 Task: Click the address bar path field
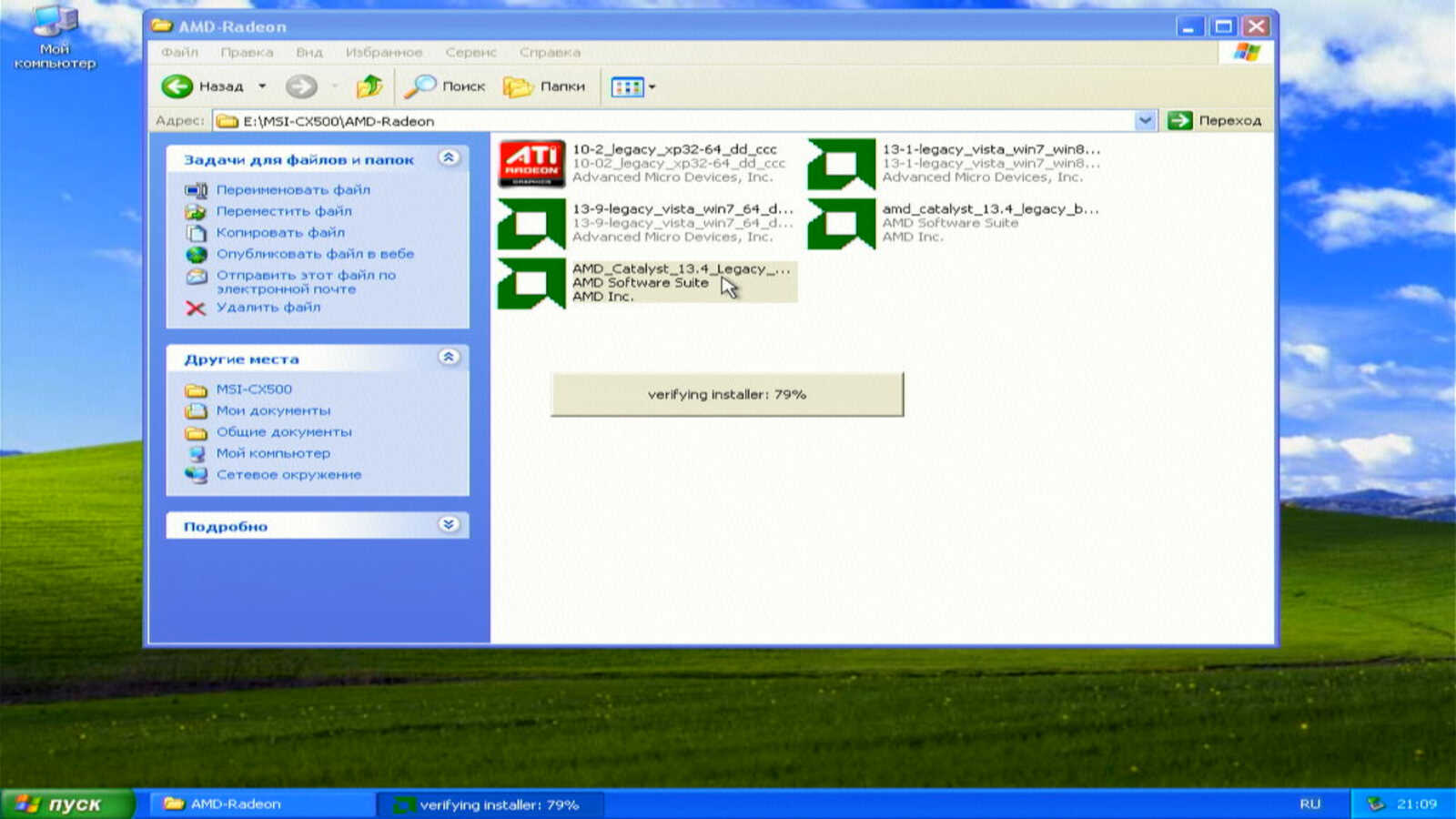[x=673, y=121]
